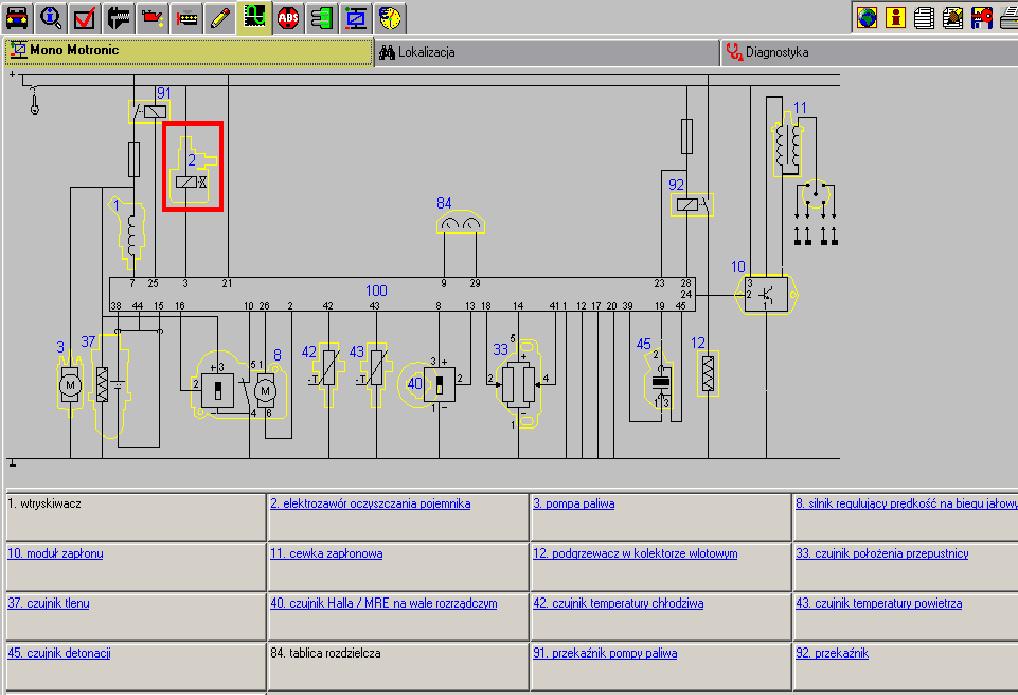Click the text '1. wtryskiwacz'
This screenshot has width=1018, height=695.
[x=45, y=503]
